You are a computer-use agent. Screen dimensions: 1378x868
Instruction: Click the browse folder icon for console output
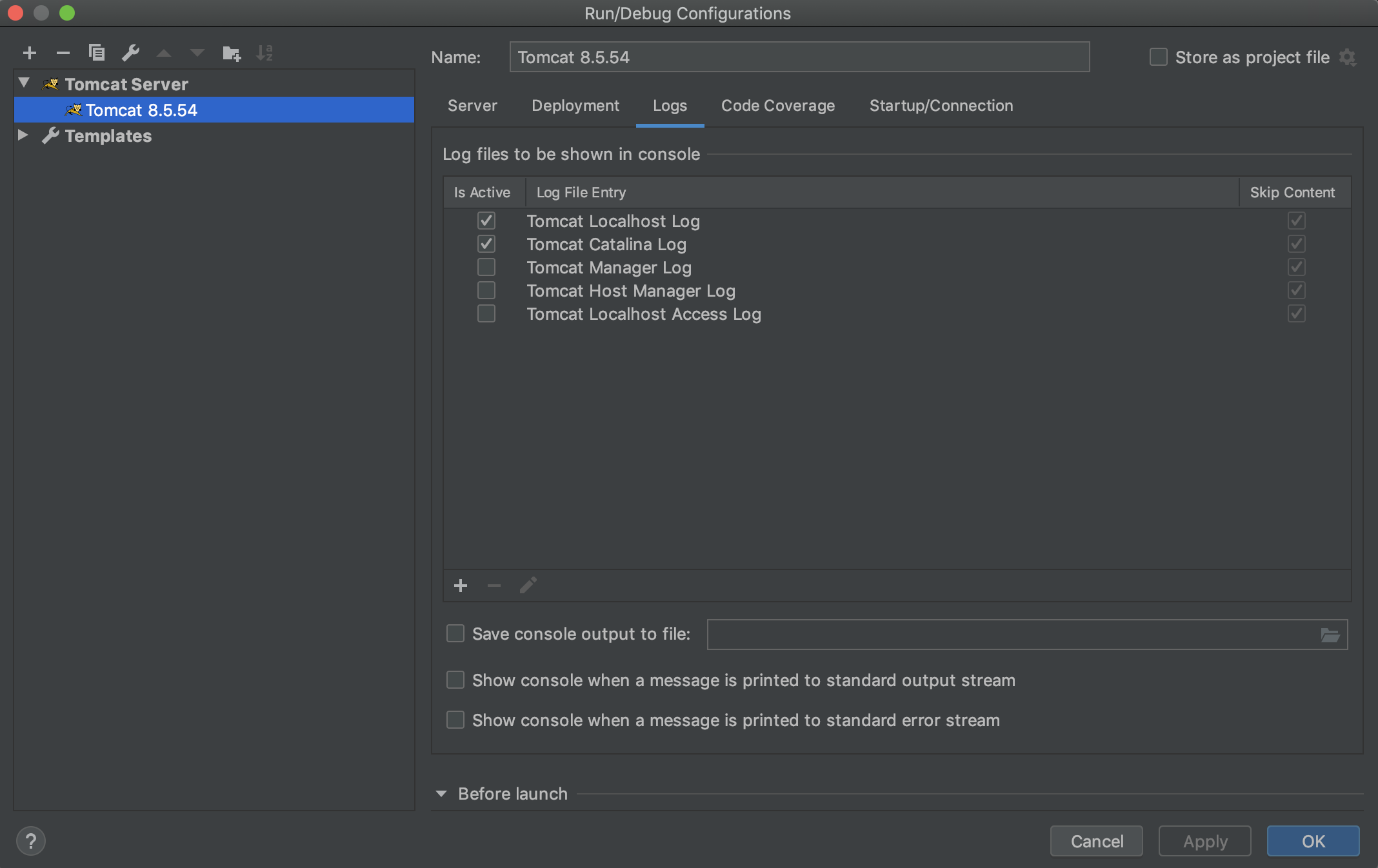tap(1330, 635)
